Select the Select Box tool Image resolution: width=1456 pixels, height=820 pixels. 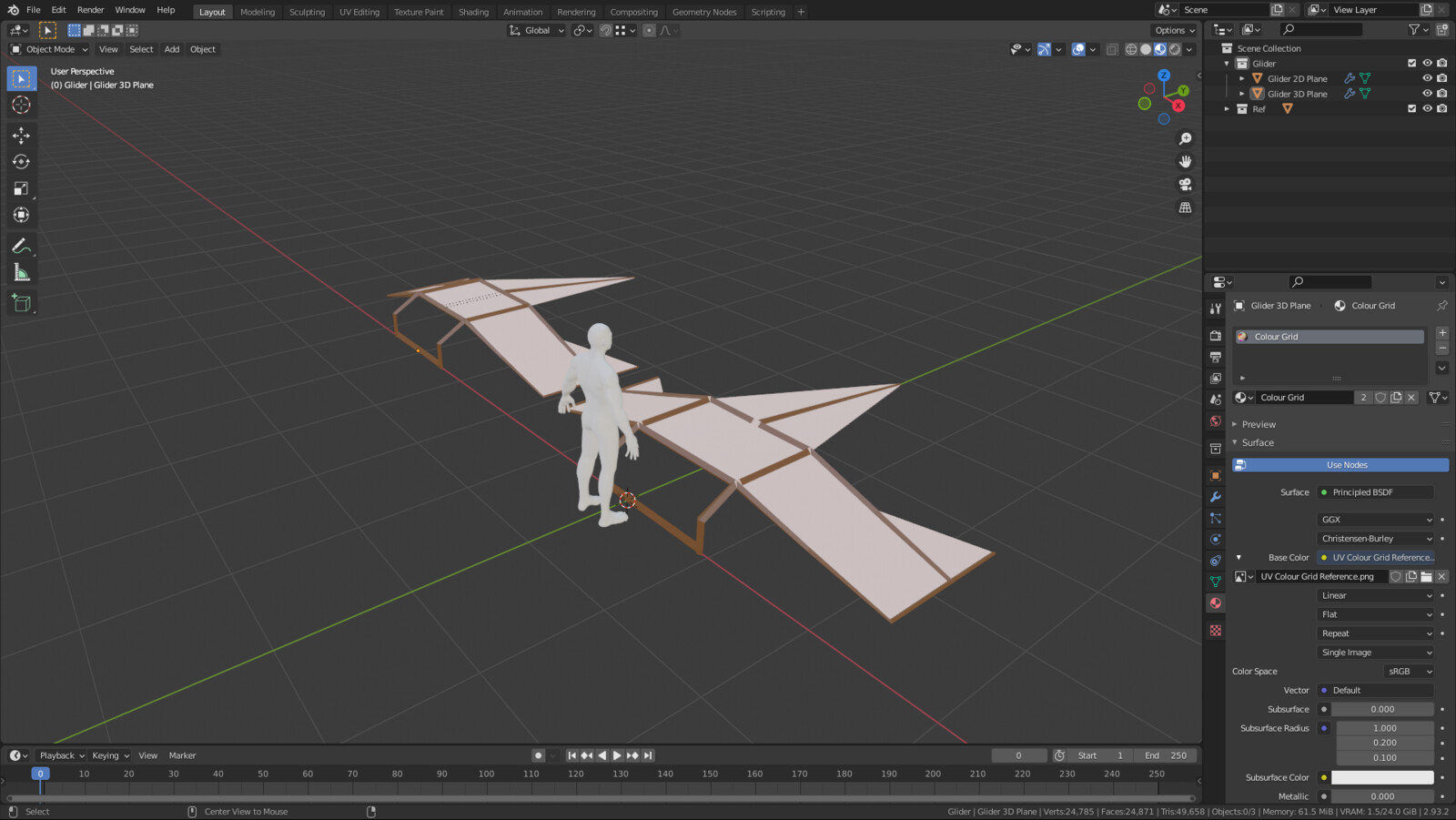22,79
